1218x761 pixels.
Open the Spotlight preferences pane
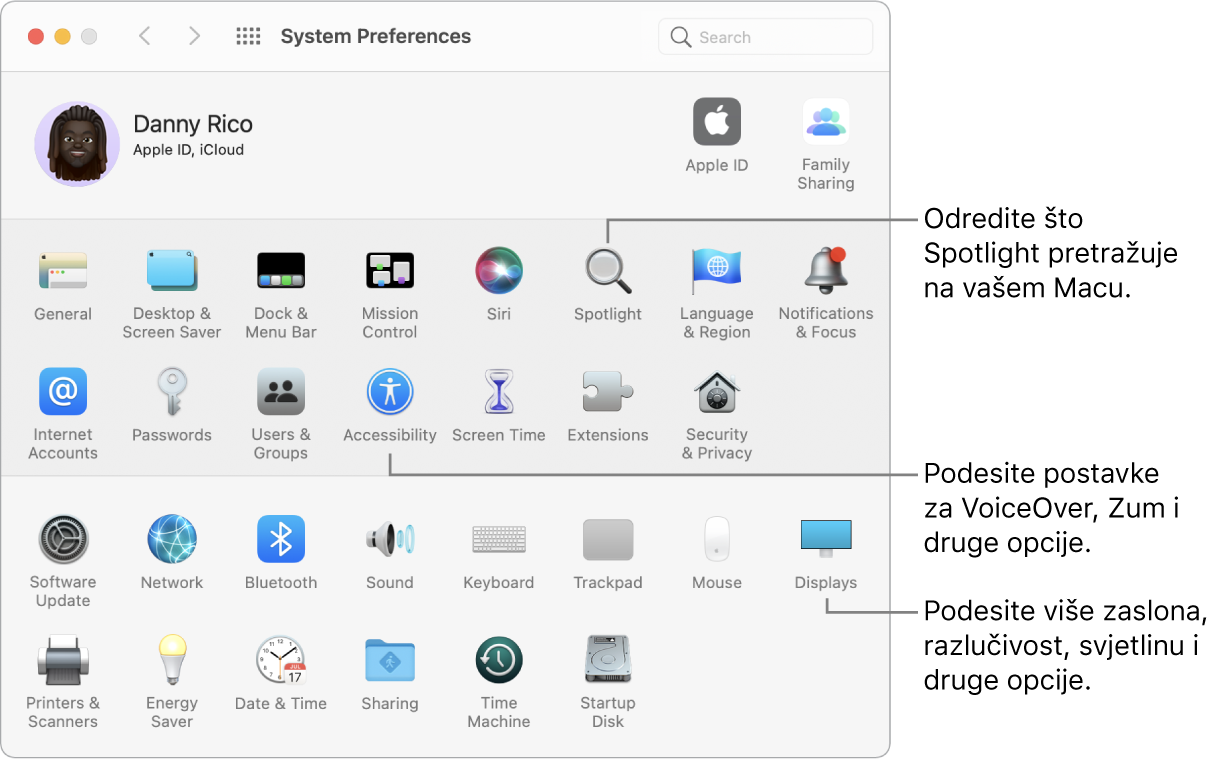(x=607, y=272)
